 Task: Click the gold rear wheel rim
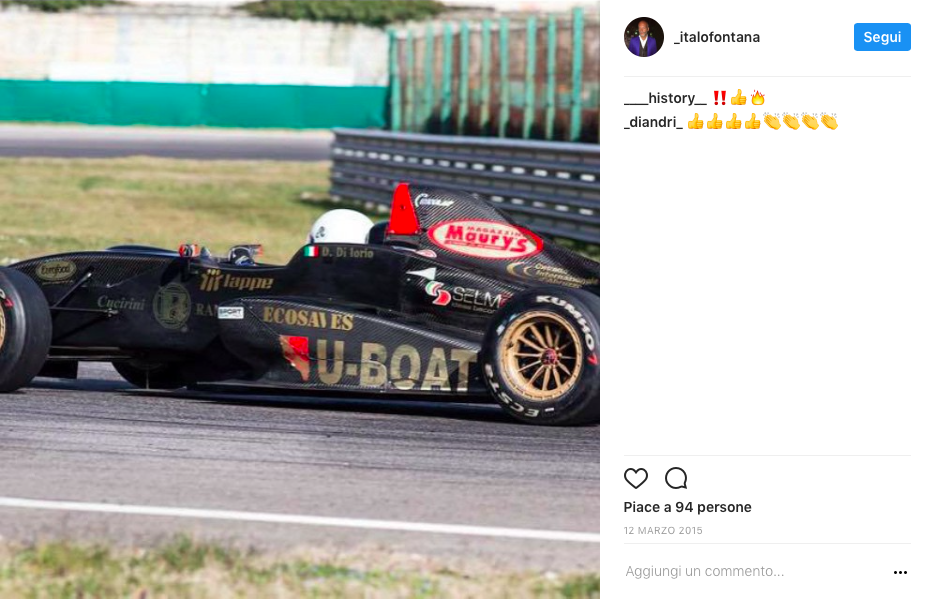coord(541,355)
